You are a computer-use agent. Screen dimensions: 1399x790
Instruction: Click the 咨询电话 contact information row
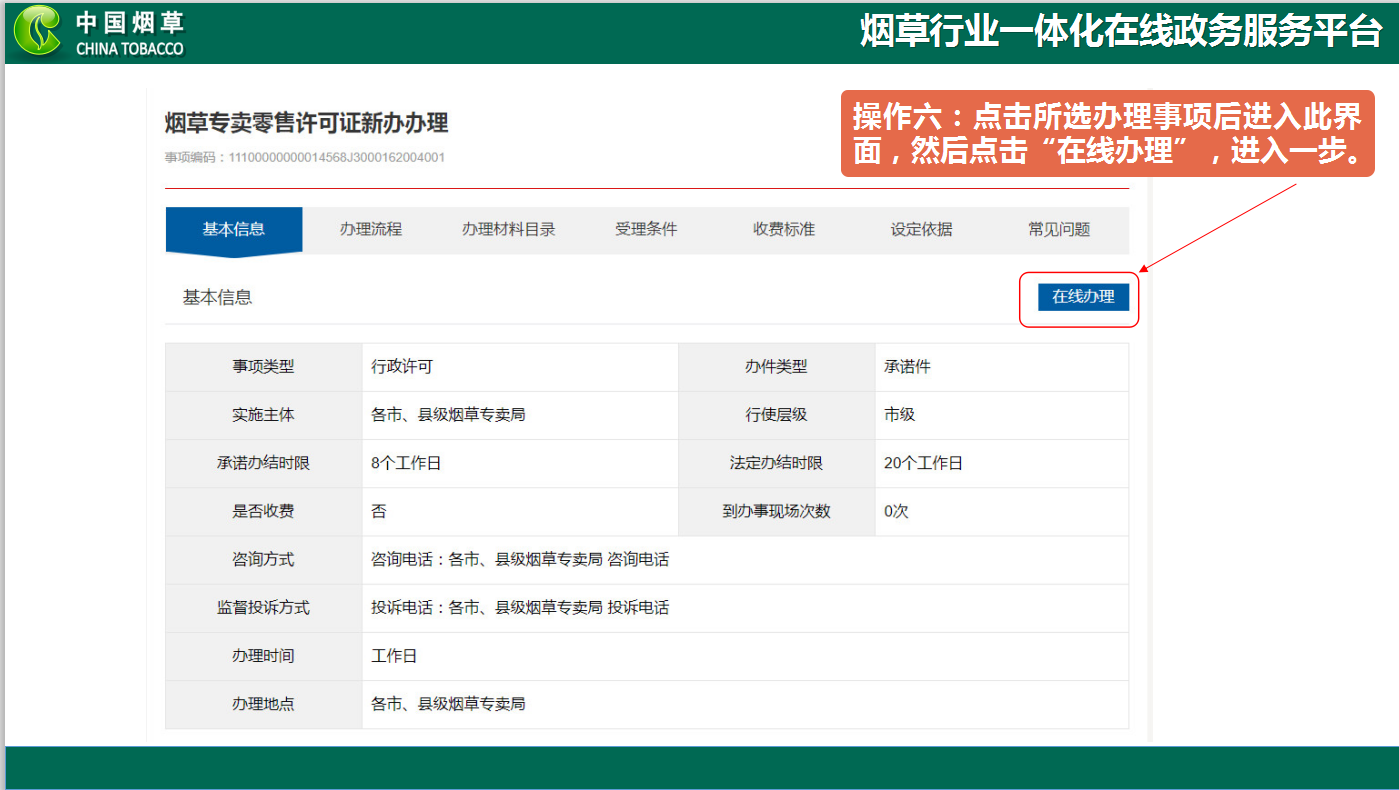pos(520,560)
